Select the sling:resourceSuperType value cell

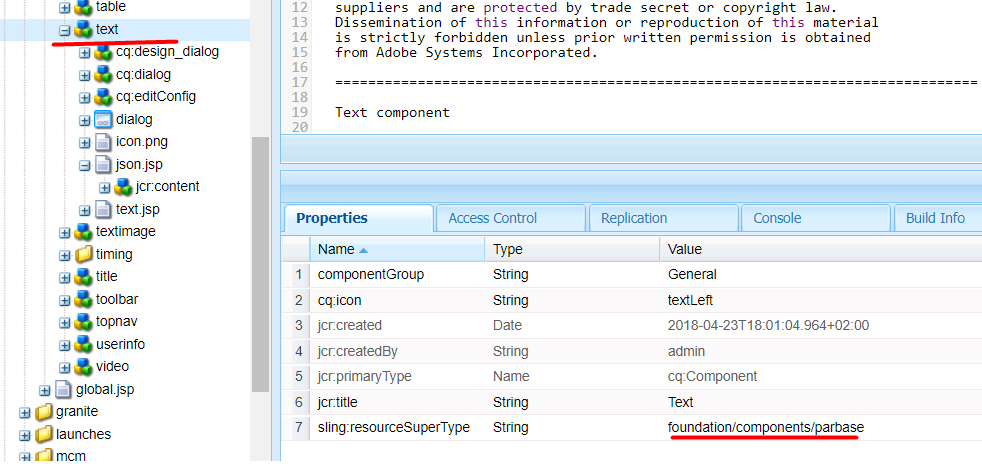coord(765,428)
